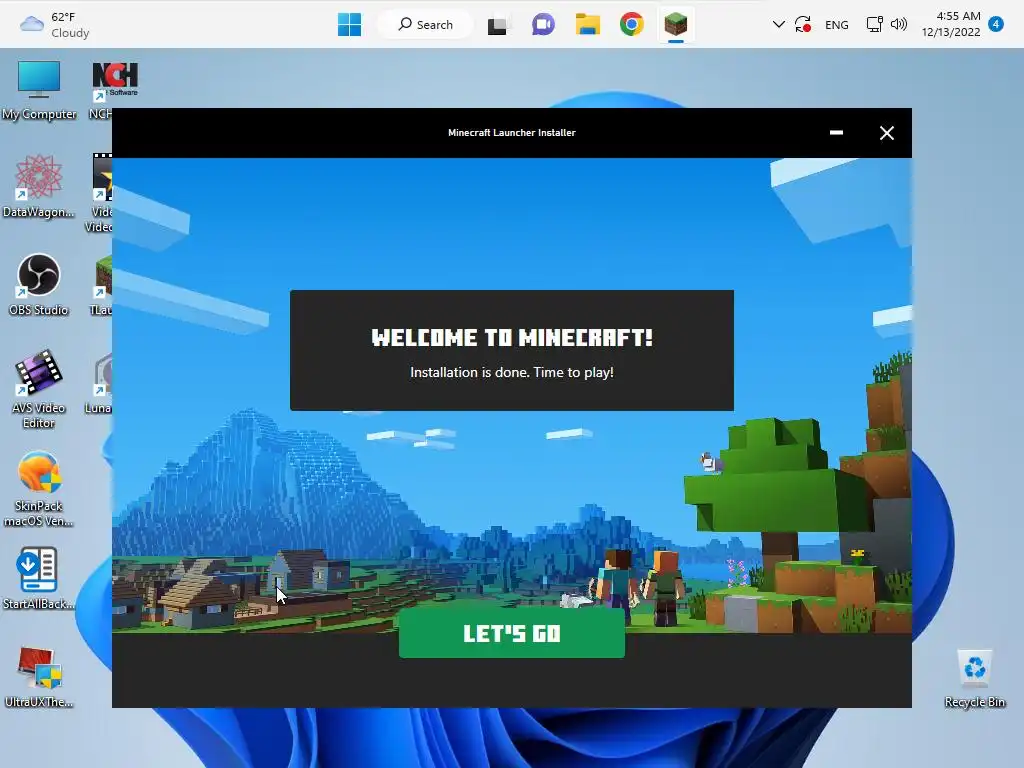Click the Minecraft Launcher Installer title text
This screenshot has width=1024, height=768.
(511, 133)
